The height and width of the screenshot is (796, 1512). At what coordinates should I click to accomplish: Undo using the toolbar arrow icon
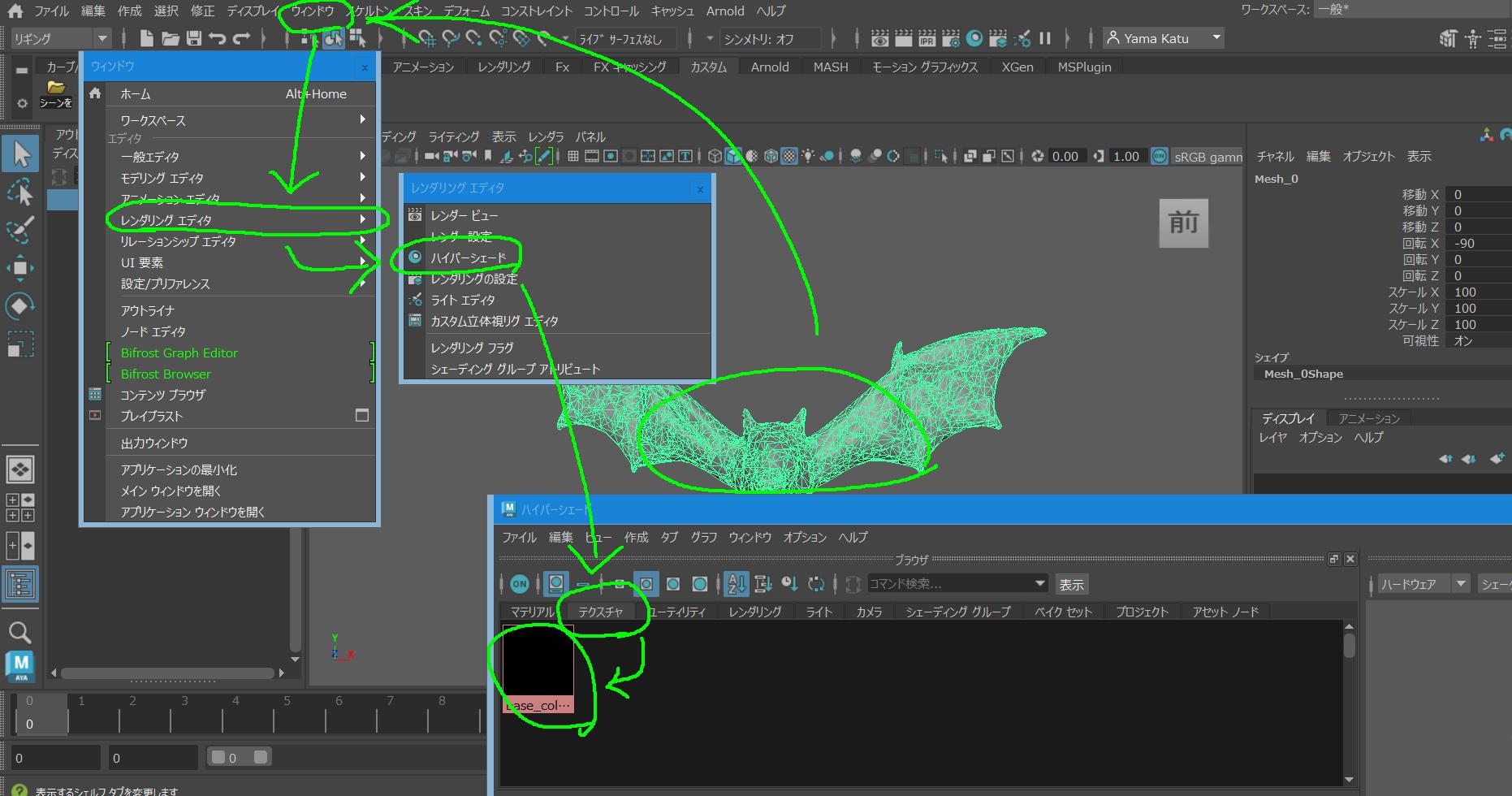pos(217,38)
